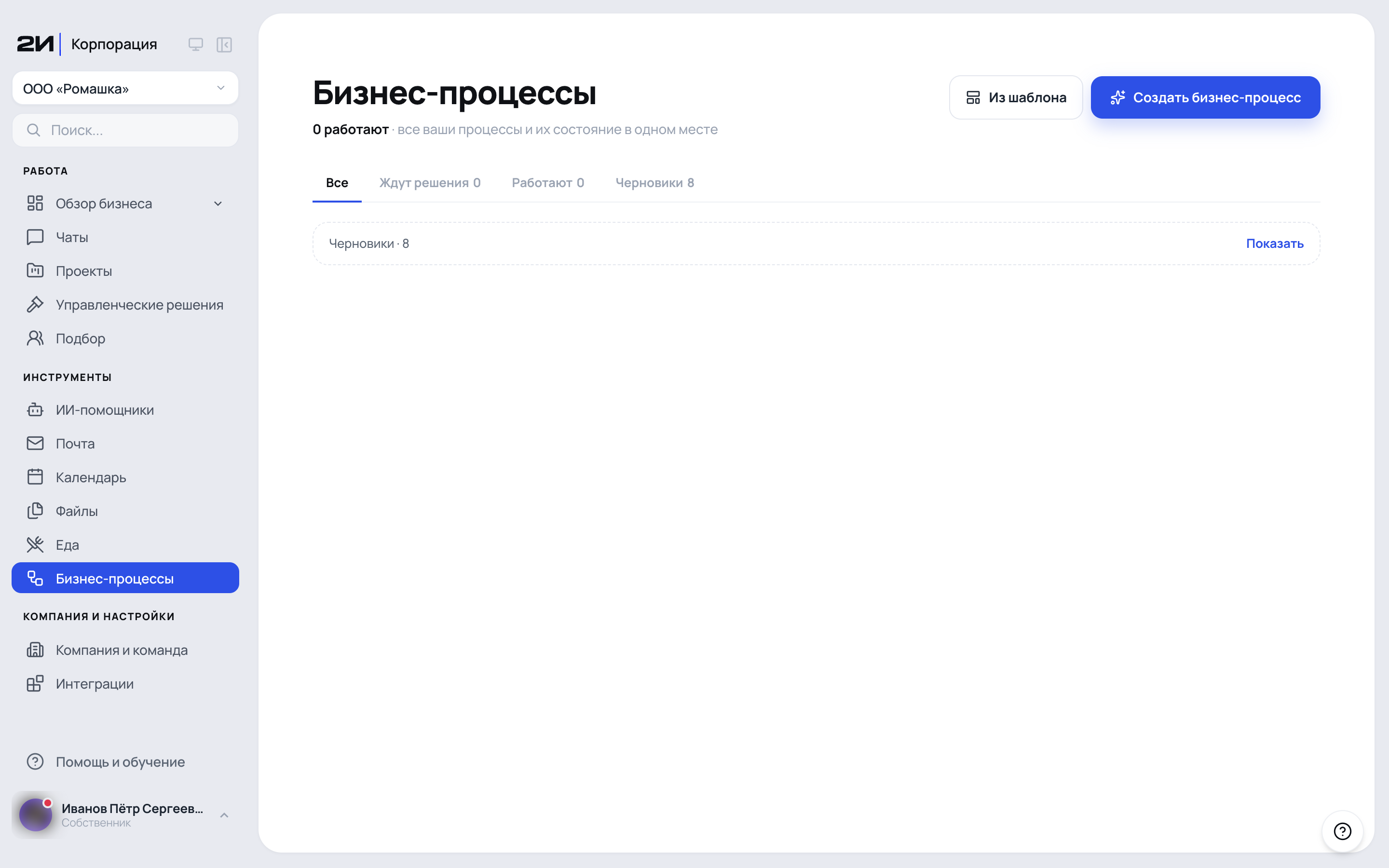Image resolution: width=1389 pixels, height=868 pixels.
Task: Expand the Обзор бизнеса chevron
Action: tap(218, 204)
